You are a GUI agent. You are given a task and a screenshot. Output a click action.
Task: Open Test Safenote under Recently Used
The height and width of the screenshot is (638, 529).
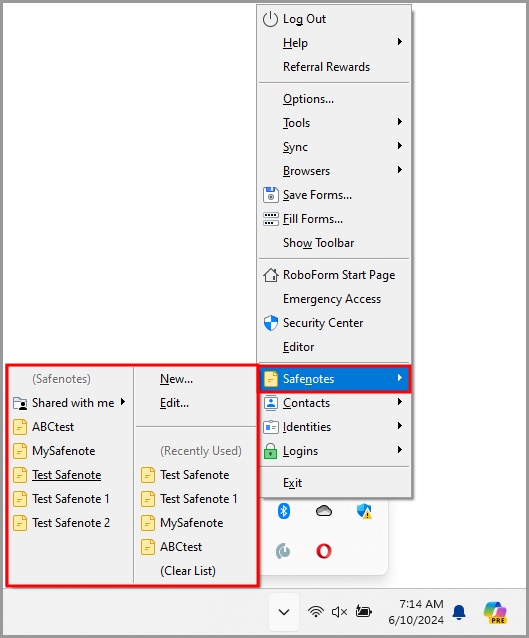coord(195,475)
